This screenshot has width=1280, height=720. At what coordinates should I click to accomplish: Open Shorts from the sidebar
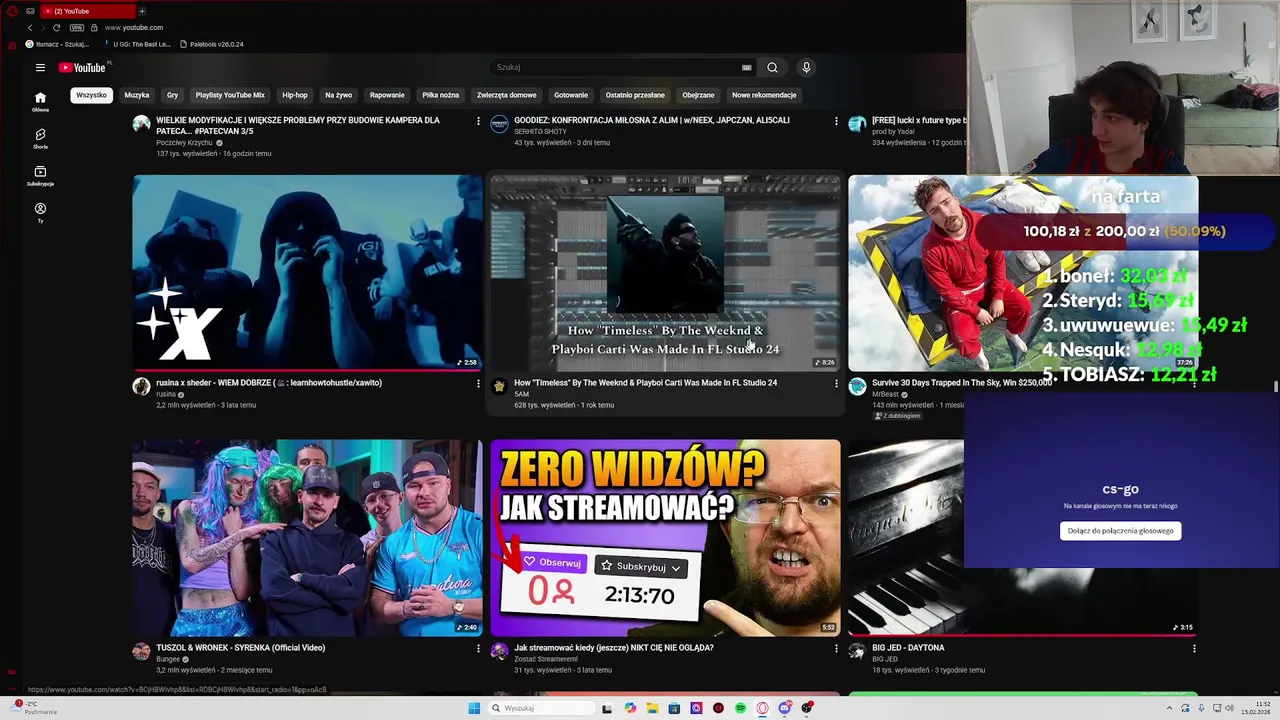click(x=40, y=138)
